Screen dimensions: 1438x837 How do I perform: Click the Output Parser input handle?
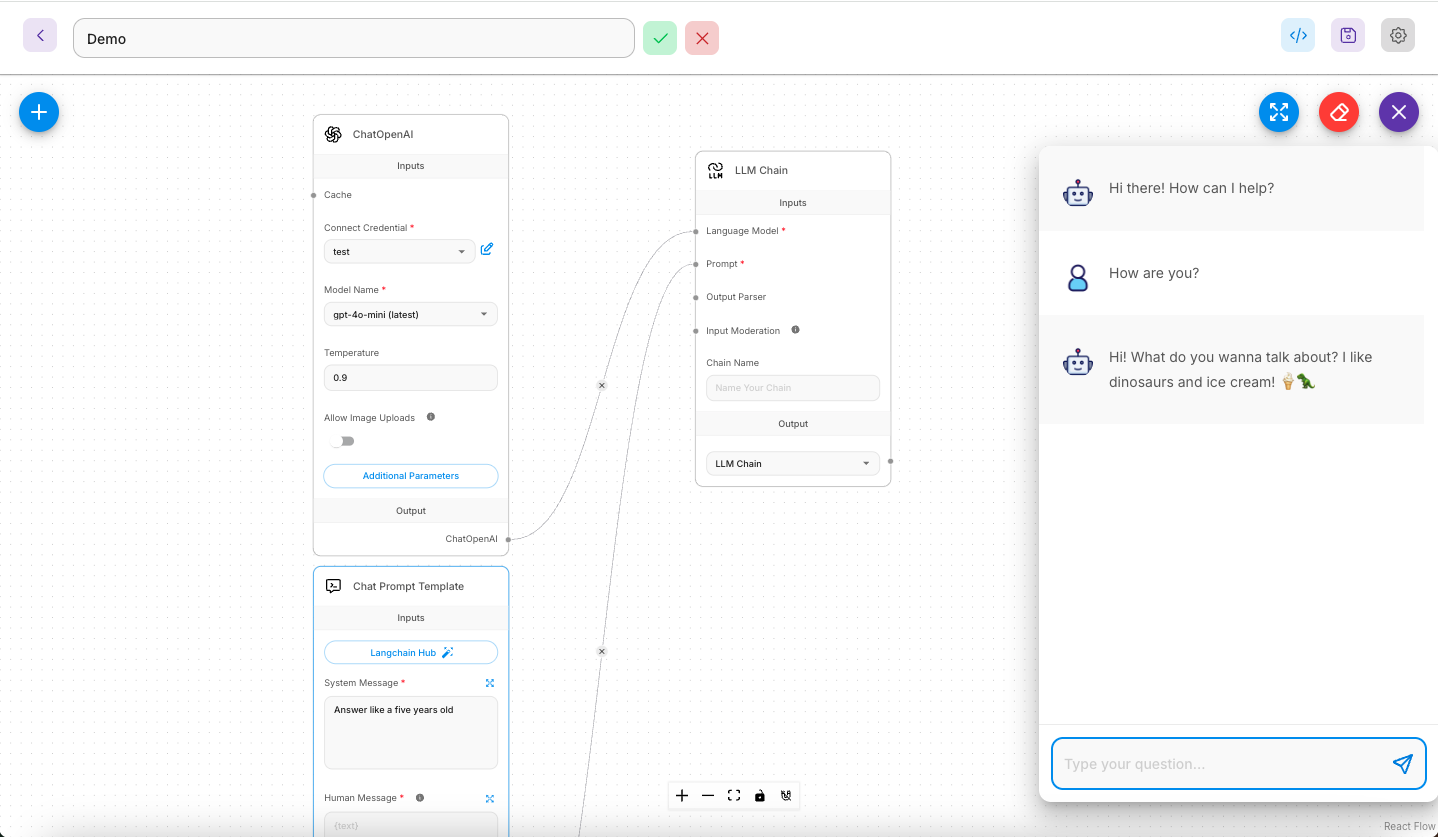click(x=695, y=297)
